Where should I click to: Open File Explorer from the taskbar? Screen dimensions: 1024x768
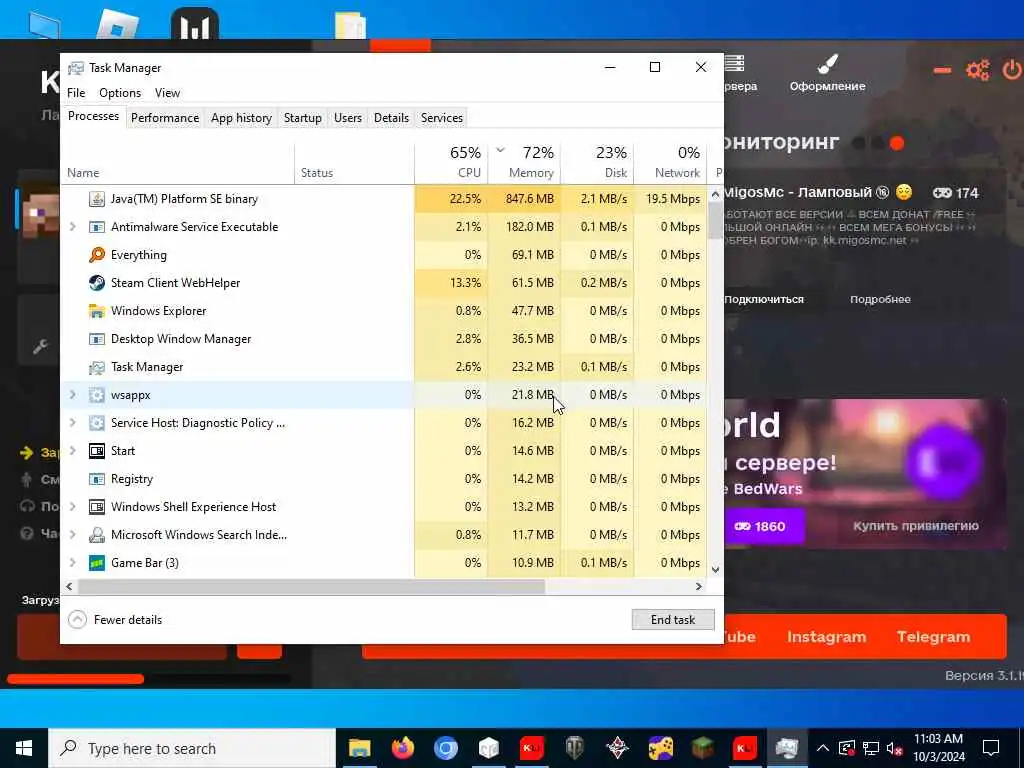click(359, 748)
